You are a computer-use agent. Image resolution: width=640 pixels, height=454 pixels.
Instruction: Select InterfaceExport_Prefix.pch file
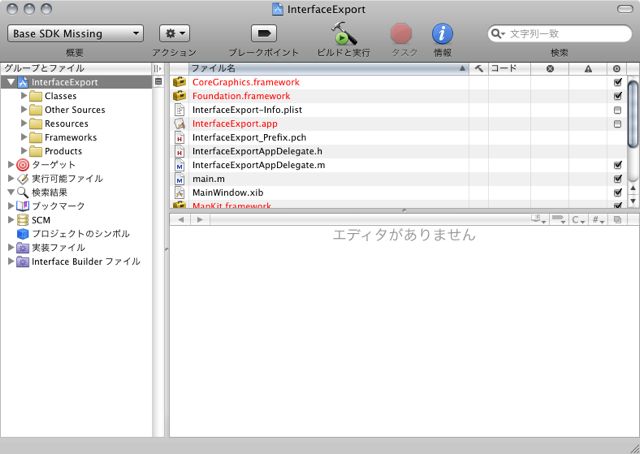tap(249, 138)
